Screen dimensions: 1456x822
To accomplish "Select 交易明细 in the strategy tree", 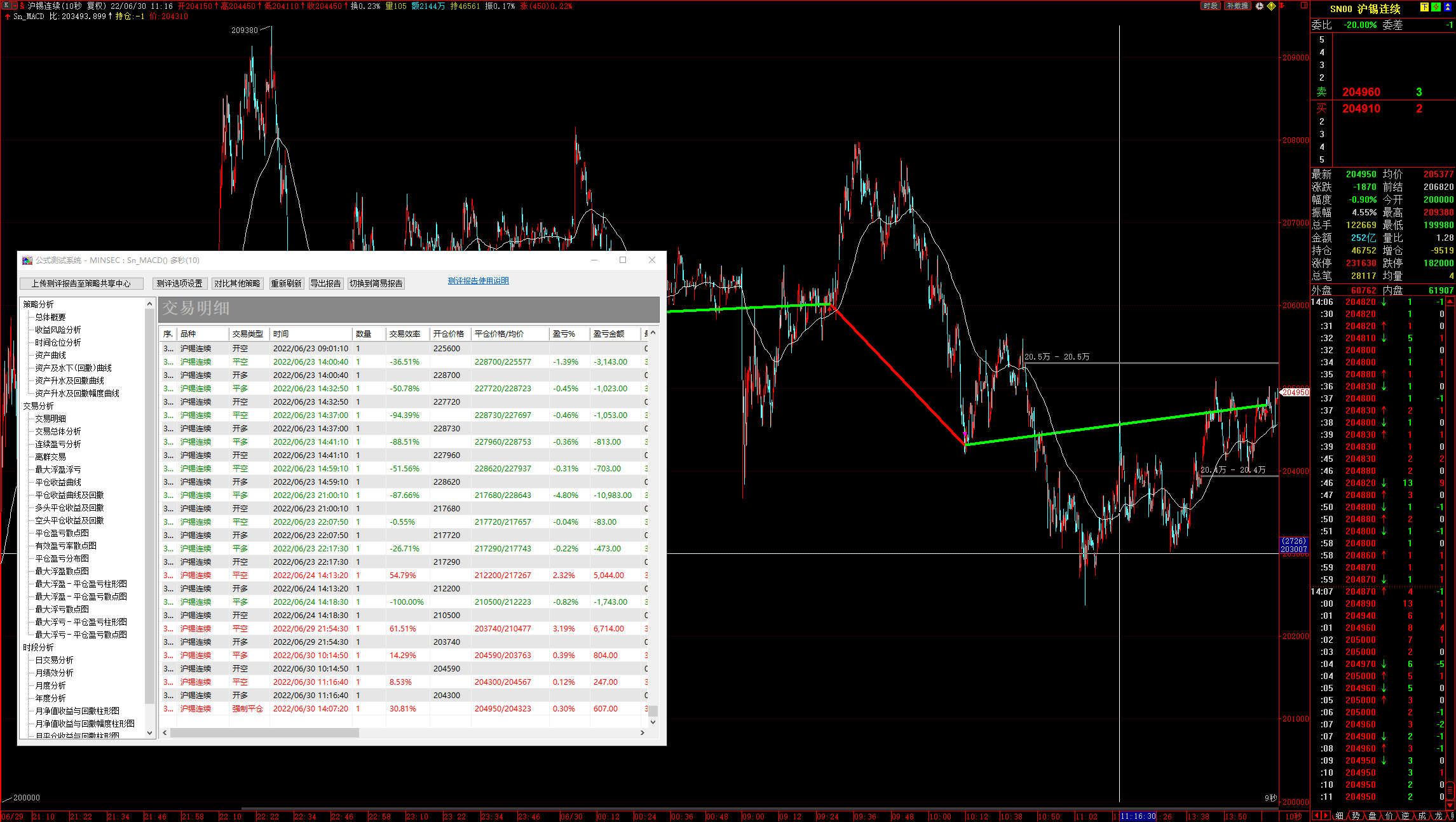I will (50, 419).
